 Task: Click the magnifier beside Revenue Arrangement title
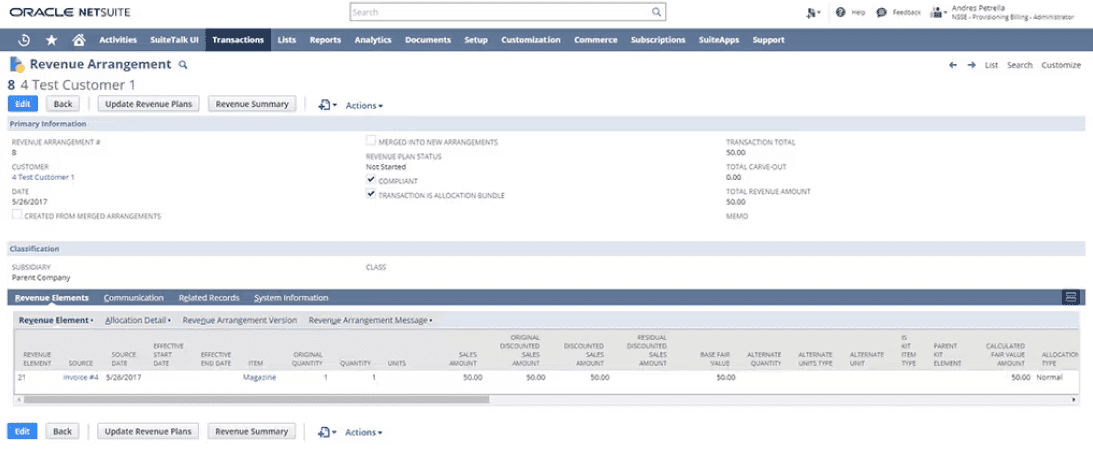click(x=182, y=65)
